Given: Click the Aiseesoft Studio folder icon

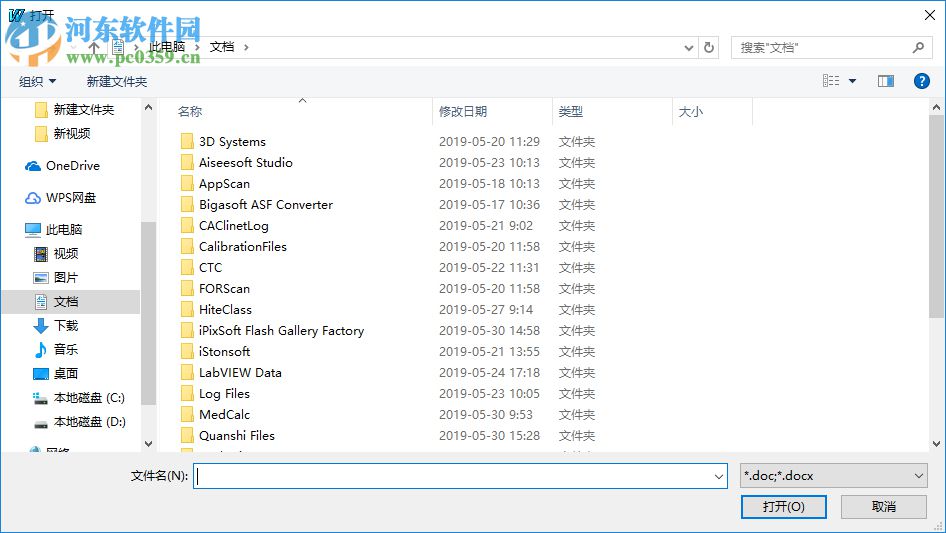Looking at the screenshot, I should 187,163.
